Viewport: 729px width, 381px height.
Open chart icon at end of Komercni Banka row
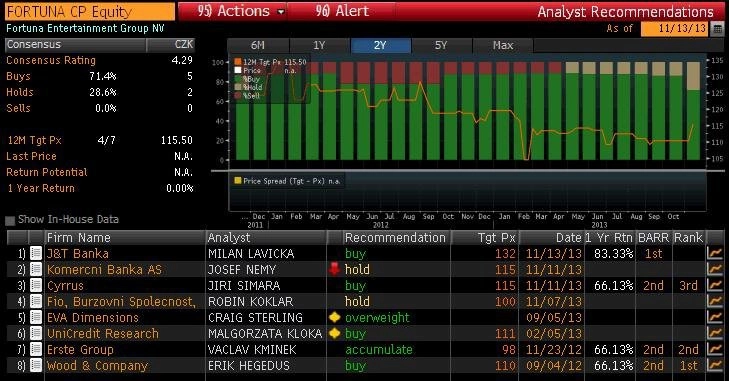click(715, 269)
